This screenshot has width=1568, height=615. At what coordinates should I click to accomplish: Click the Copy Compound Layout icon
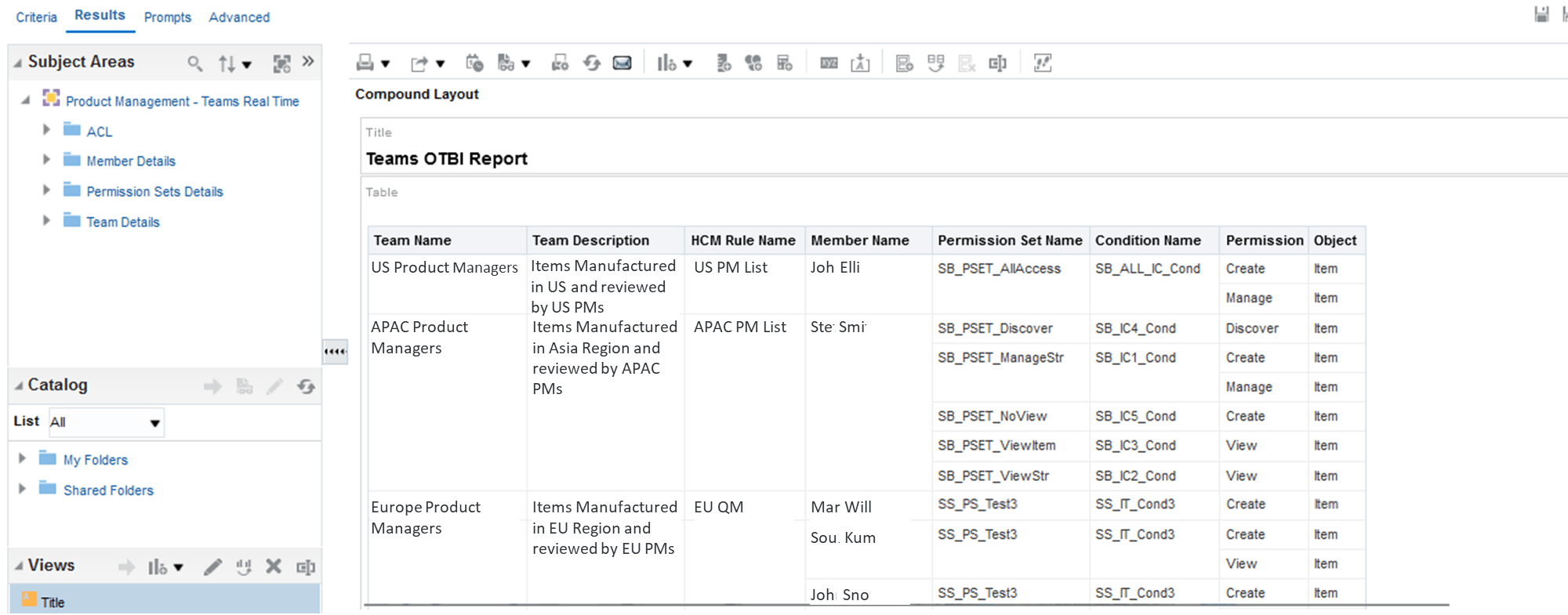[935, 63]
